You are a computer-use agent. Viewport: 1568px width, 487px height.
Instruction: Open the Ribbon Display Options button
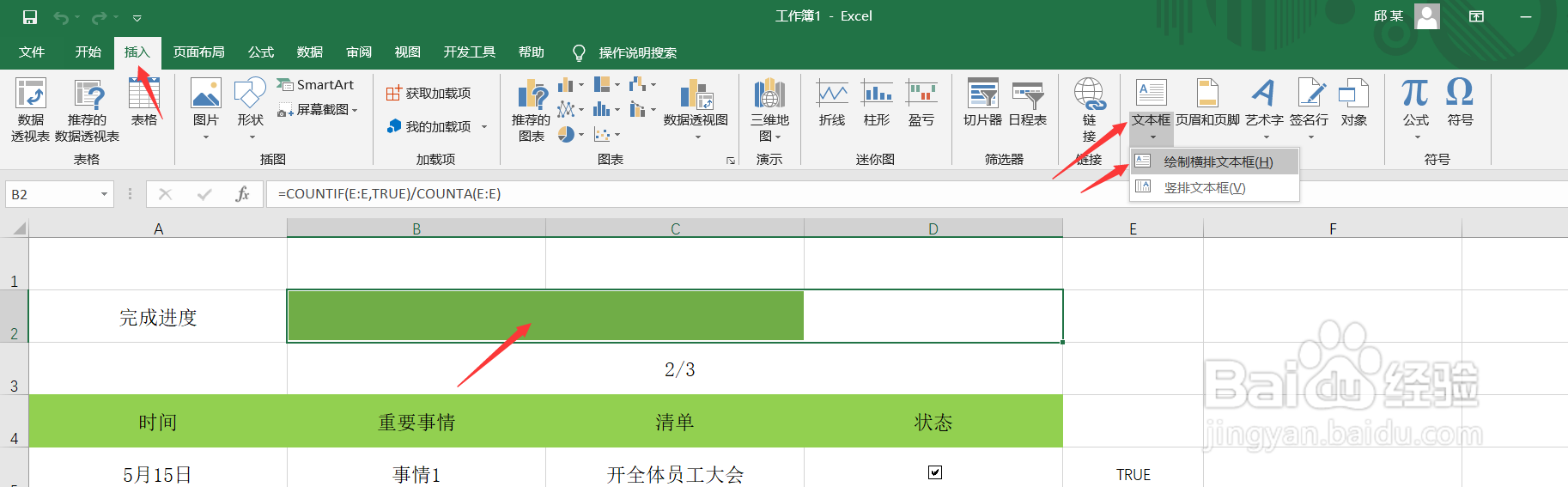pyautogui.click(x=1476, y=16)
